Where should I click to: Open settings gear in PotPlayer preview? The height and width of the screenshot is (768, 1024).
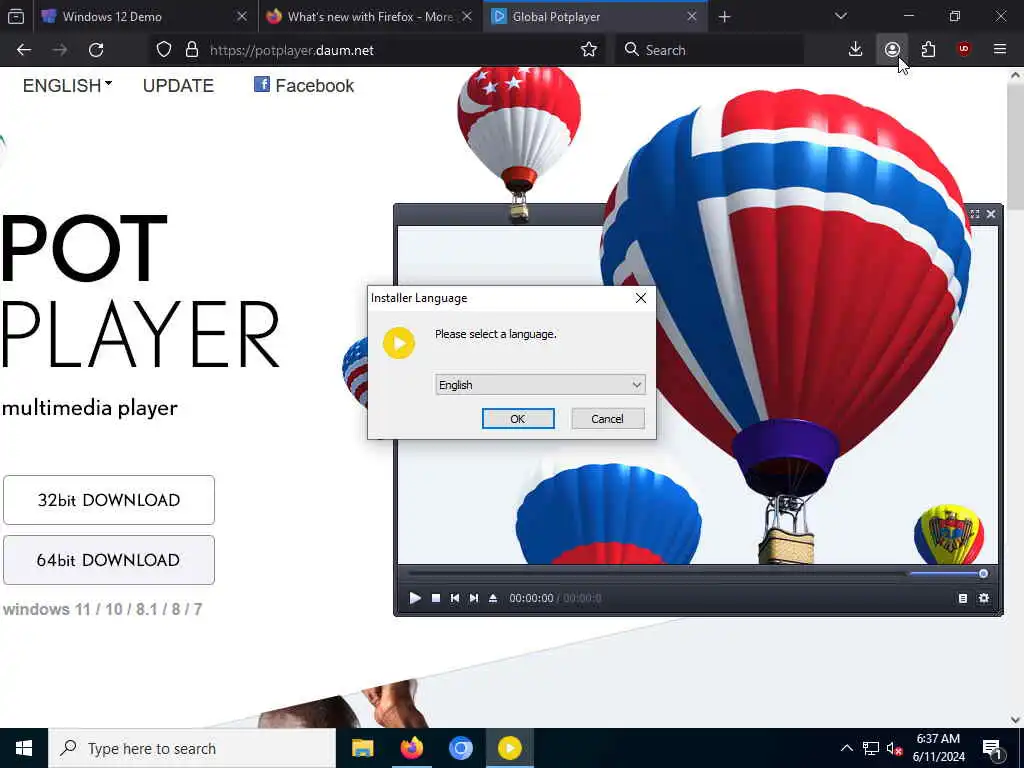point(984,598)
